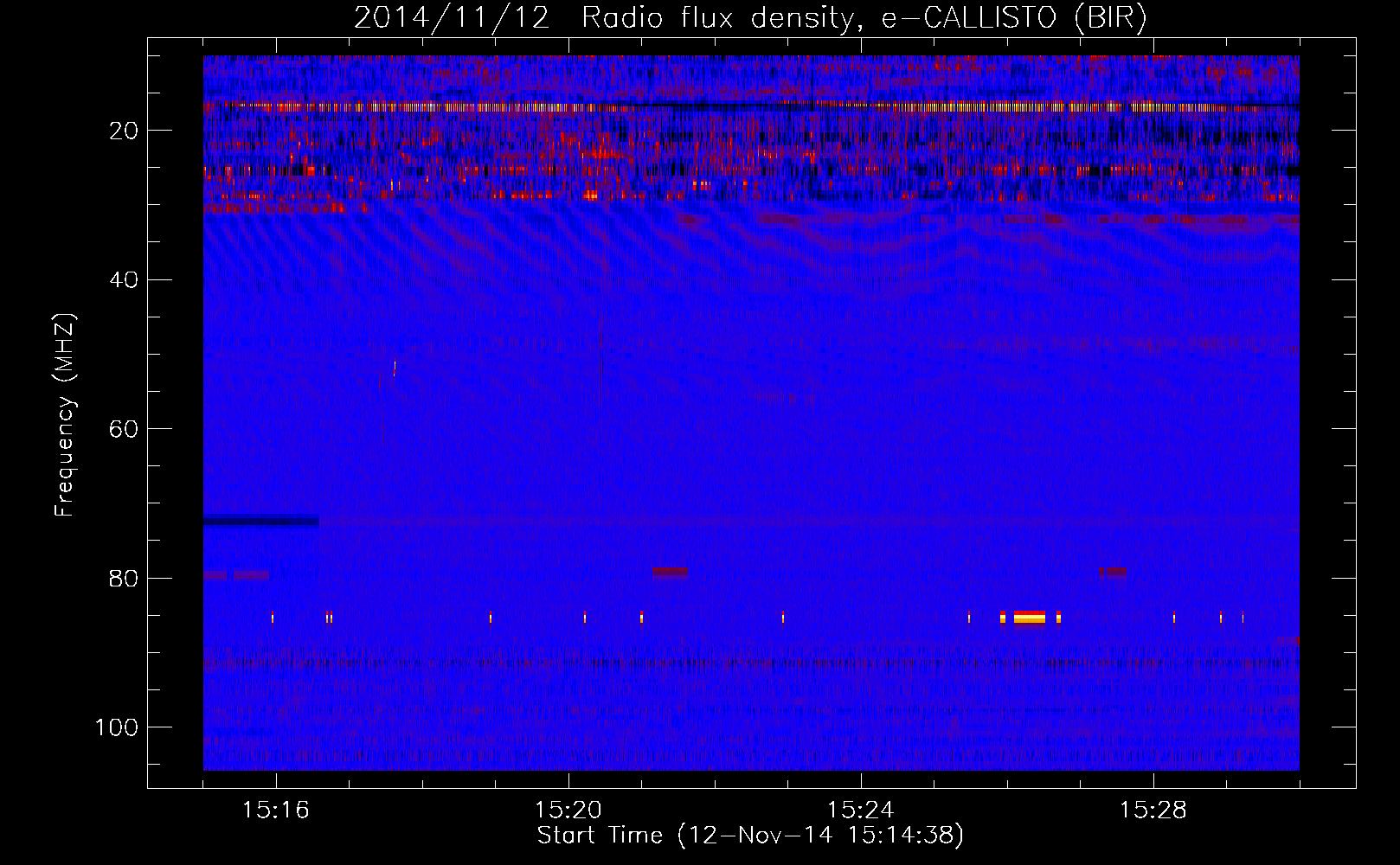Click the '40' frequency tick label
Viewport: 1400px width, 865px height.
(x=125, y=280)
